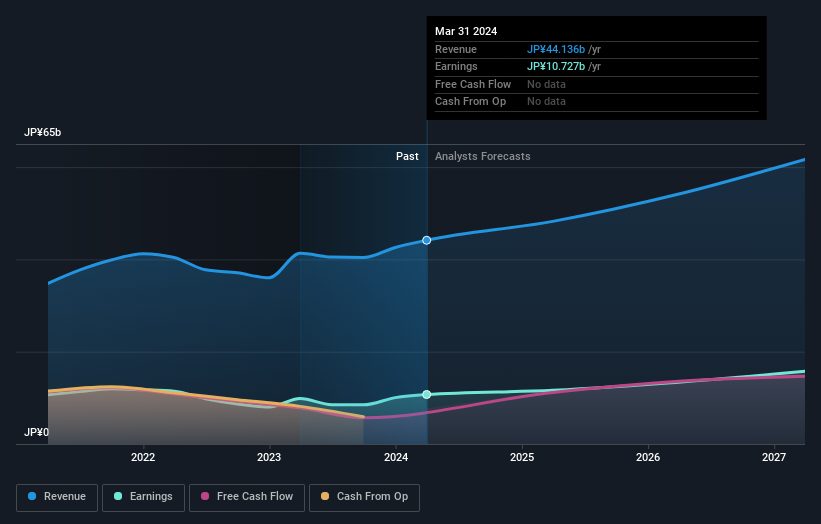
Task: Click the JP¥65b y-axis label
Action: click(42, 132)
